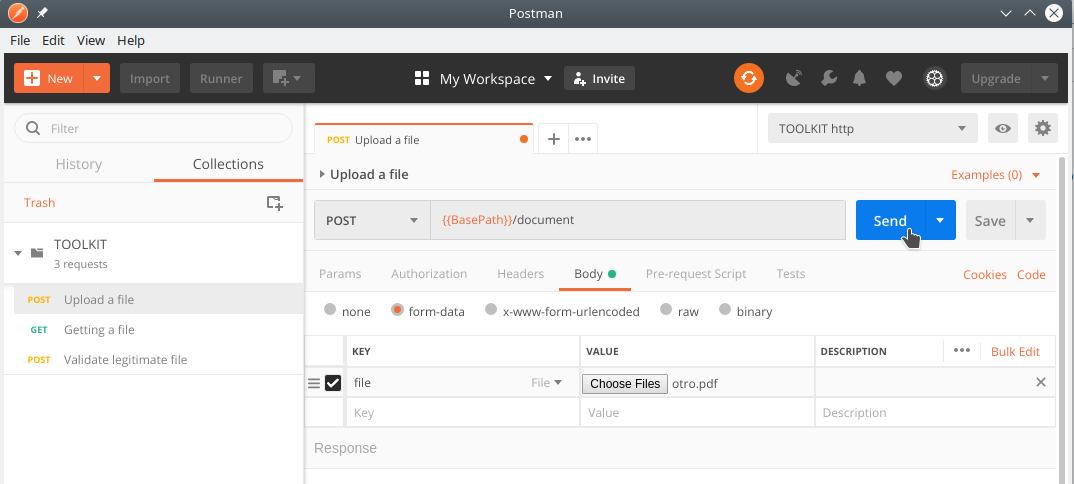Open Examples (0) dropdown
Image resolution: width=1074 pixels, height=484 pixels.
tap(995, 175)
